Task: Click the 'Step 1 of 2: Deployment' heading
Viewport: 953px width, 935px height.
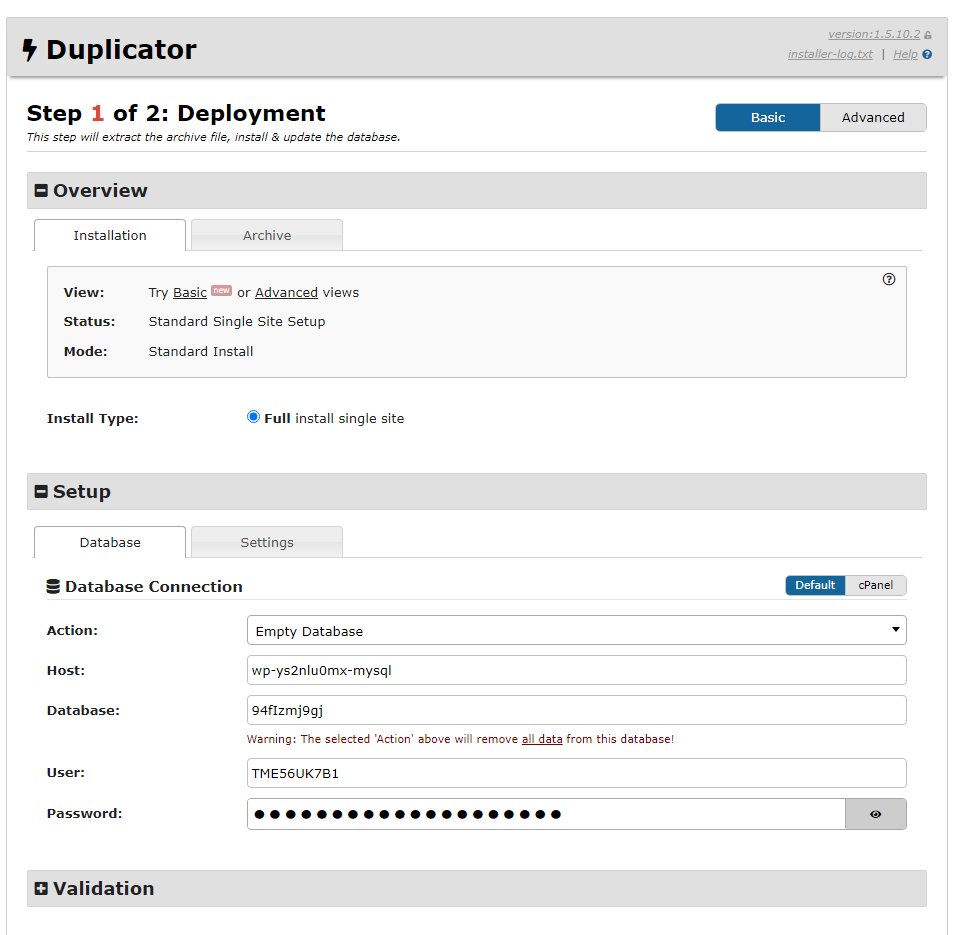Action: pyautogui.click(x=176, y=113)
